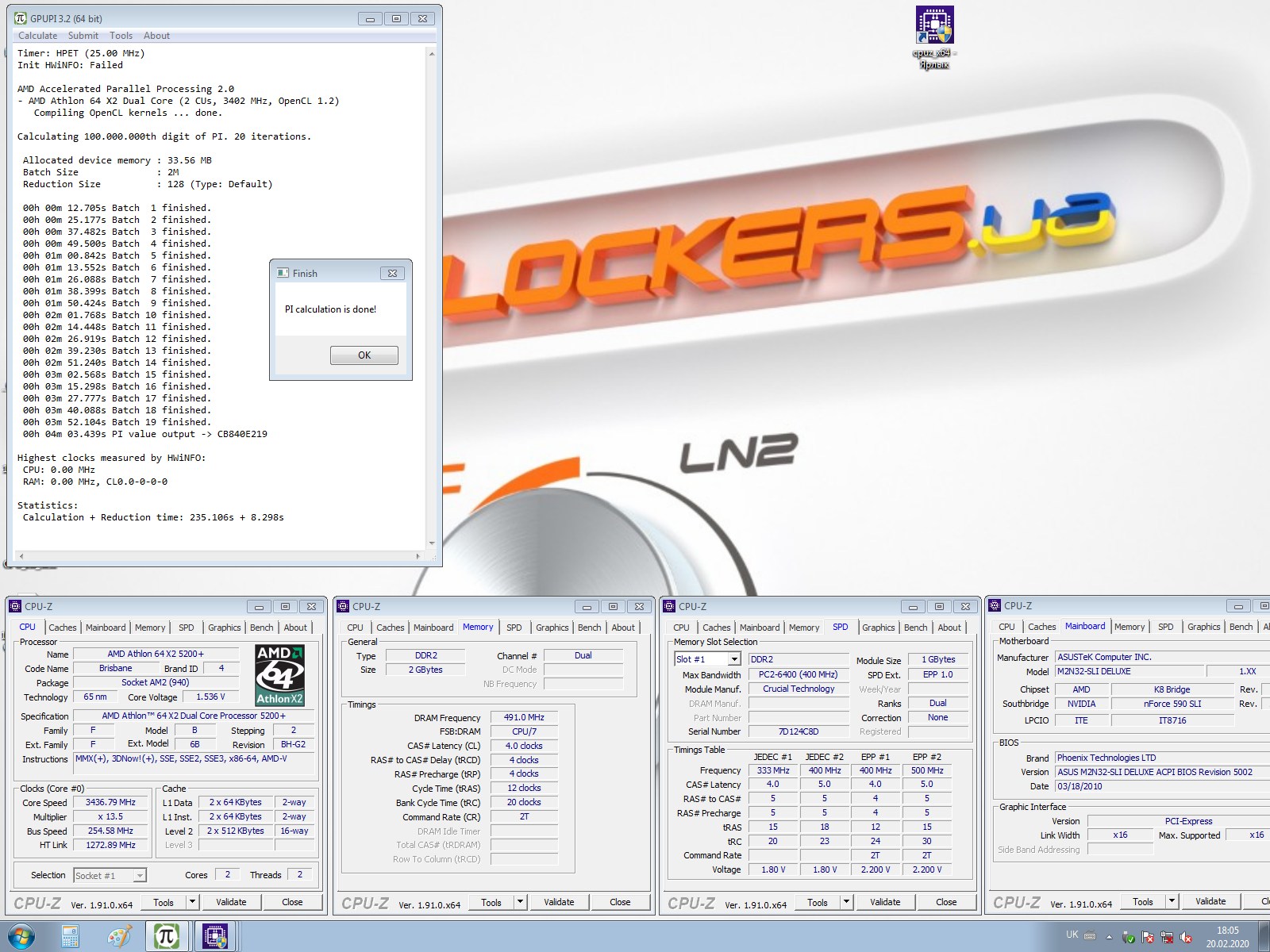
Task: Click the GPUPI window title icon
Action: coord(21,18)
